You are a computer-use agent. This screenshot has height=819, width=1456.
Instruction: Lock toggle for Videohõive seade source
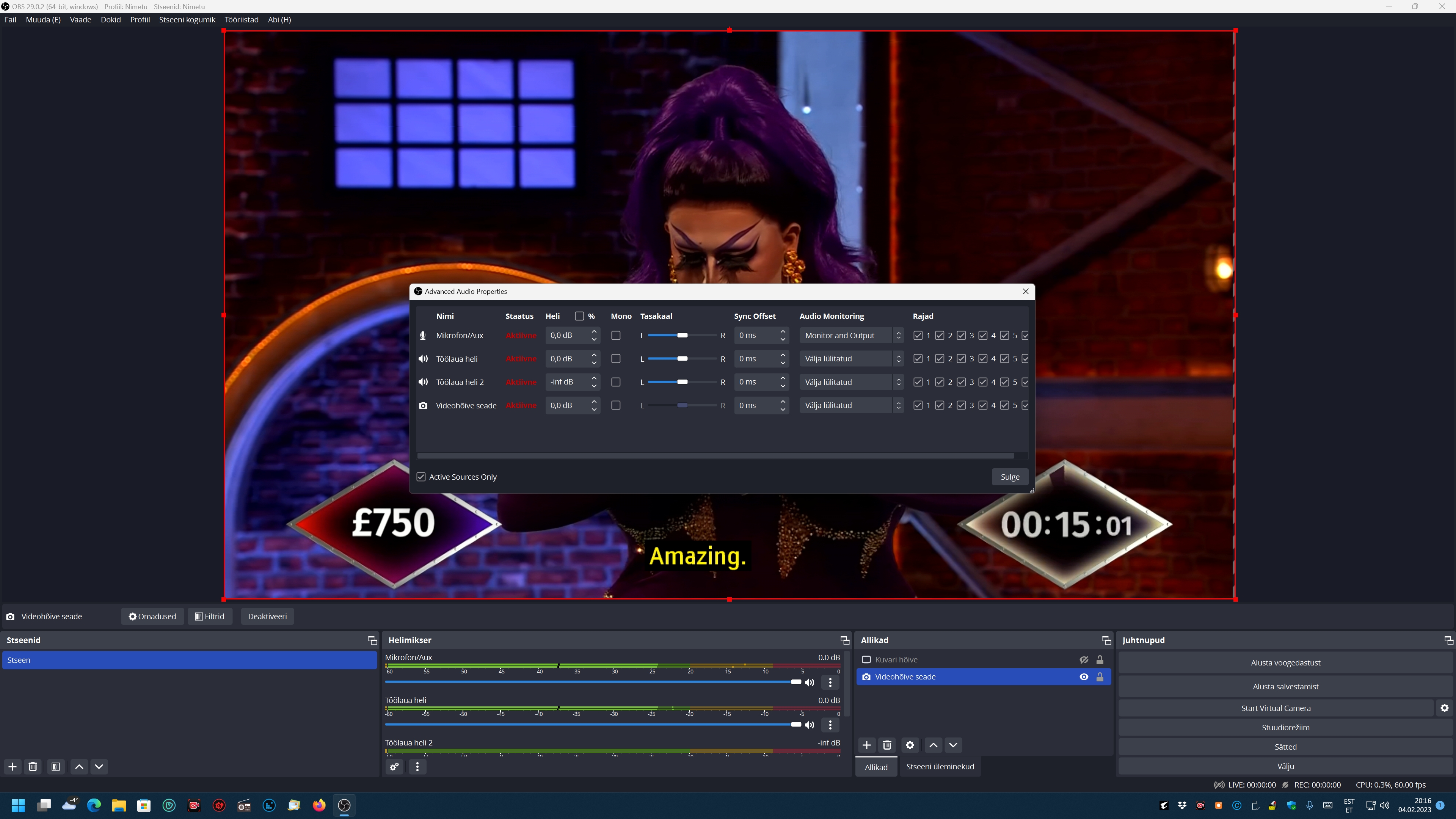click(1100, 676)
